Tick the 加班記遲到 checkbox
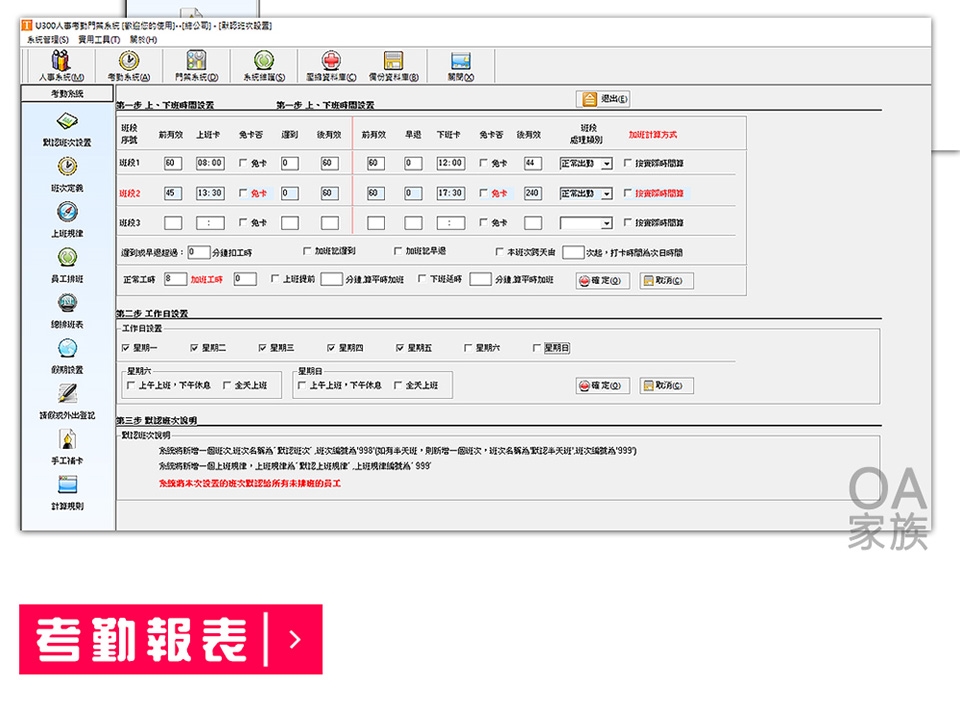 point(308,252)
